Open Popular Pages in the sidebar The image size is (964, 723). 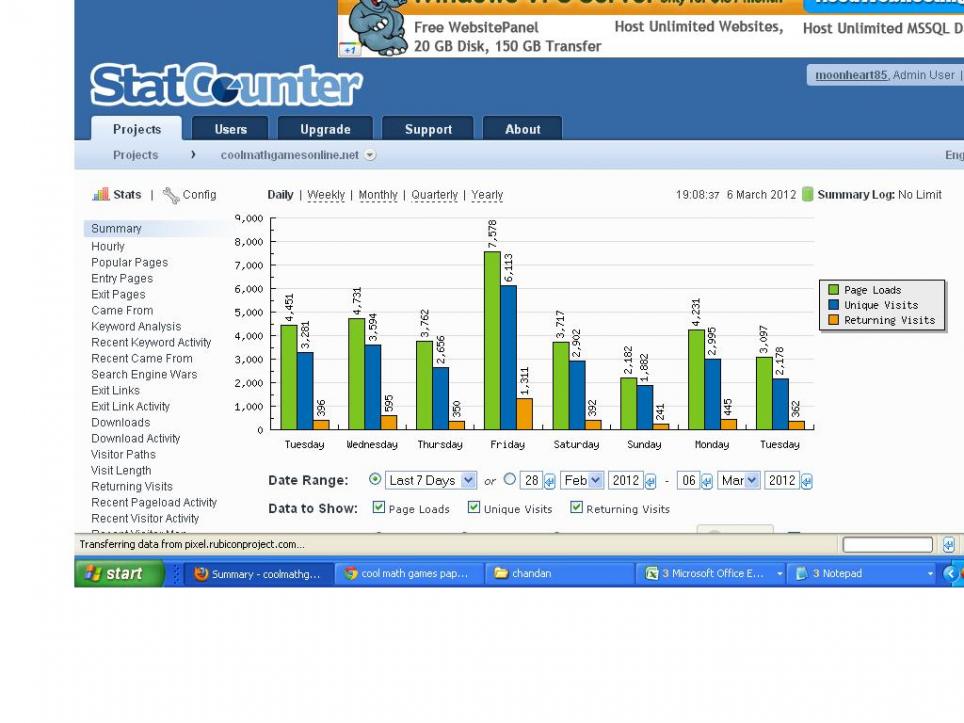[129, 263]
